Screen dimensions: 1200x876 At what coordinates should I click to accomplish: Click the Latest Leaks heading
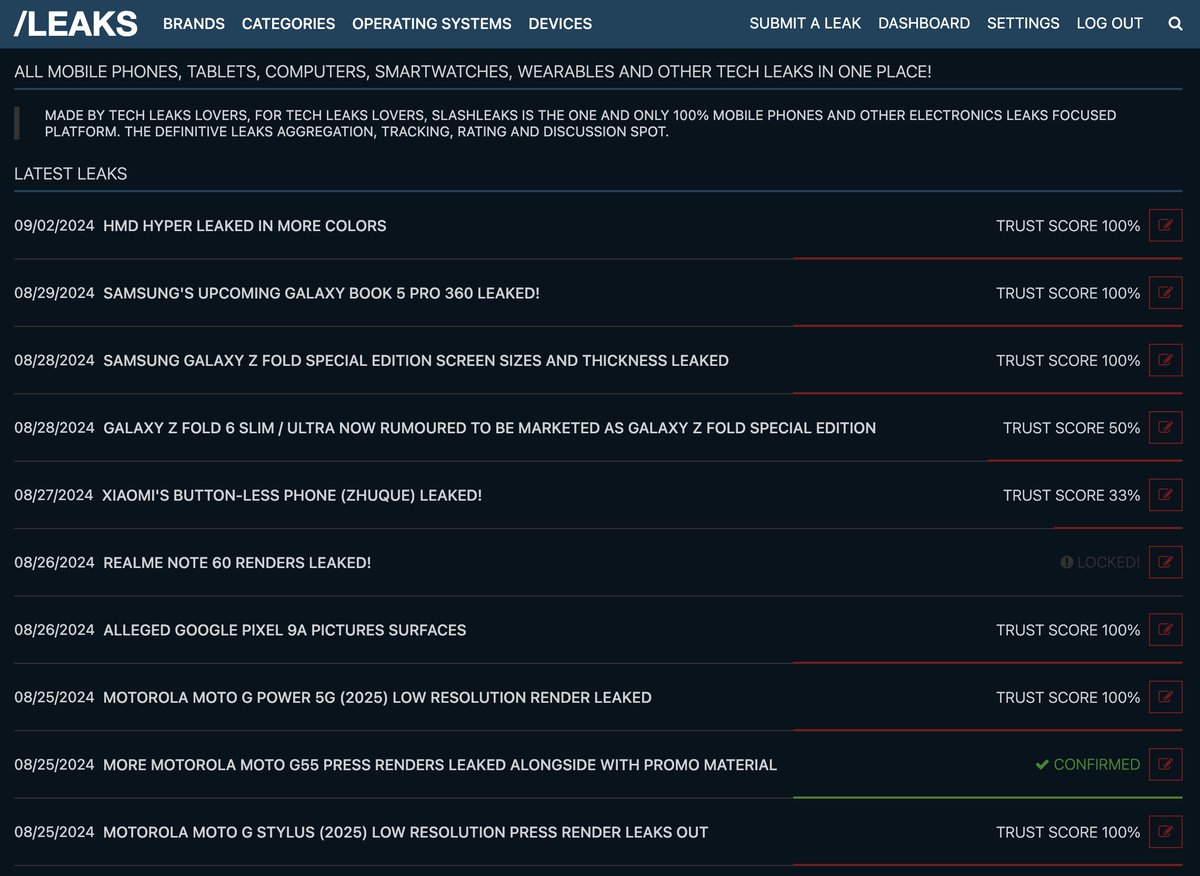click(71, 174)
